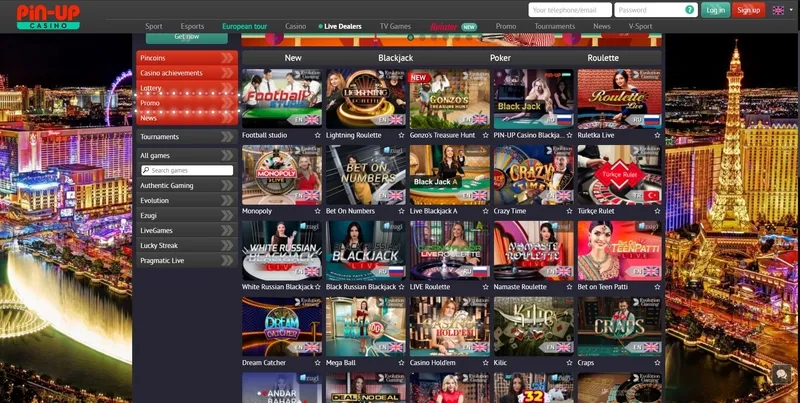Screen dimensions: 800x403
Task: Open Lottery sidebar link
Action: tap(151, 88)
